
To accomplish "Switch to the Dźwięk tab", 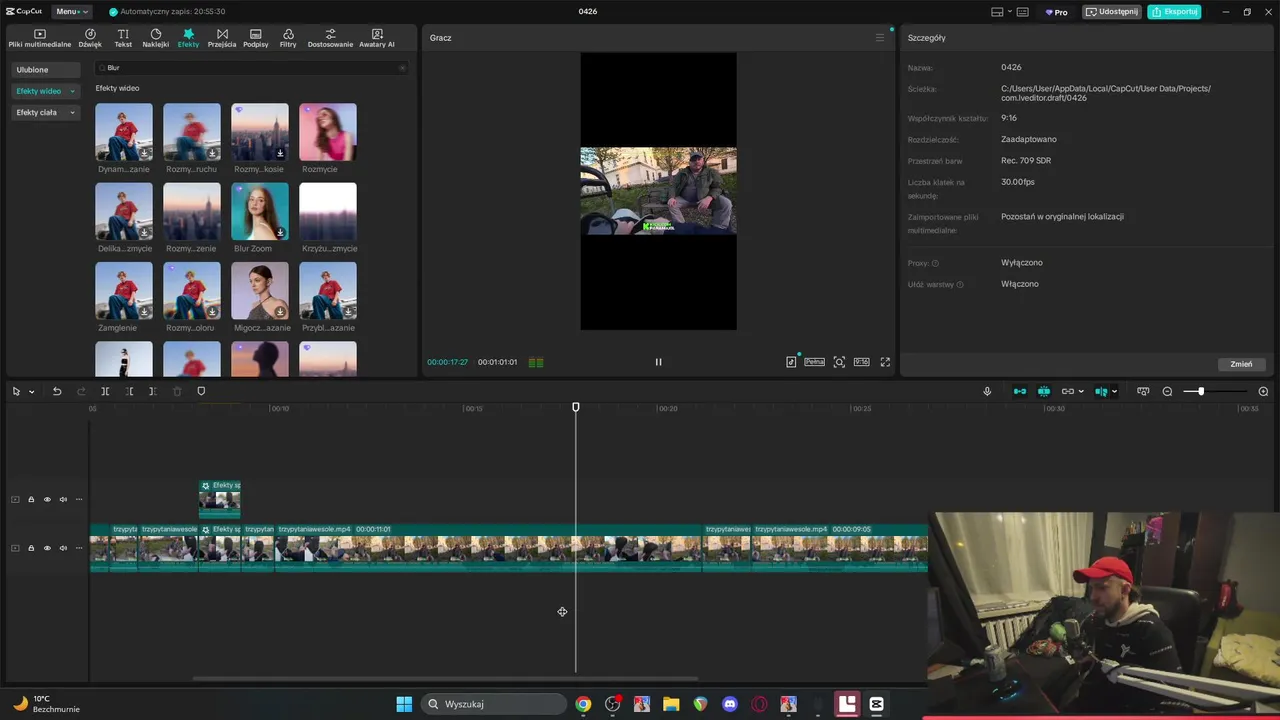I will tap(90, 38).
